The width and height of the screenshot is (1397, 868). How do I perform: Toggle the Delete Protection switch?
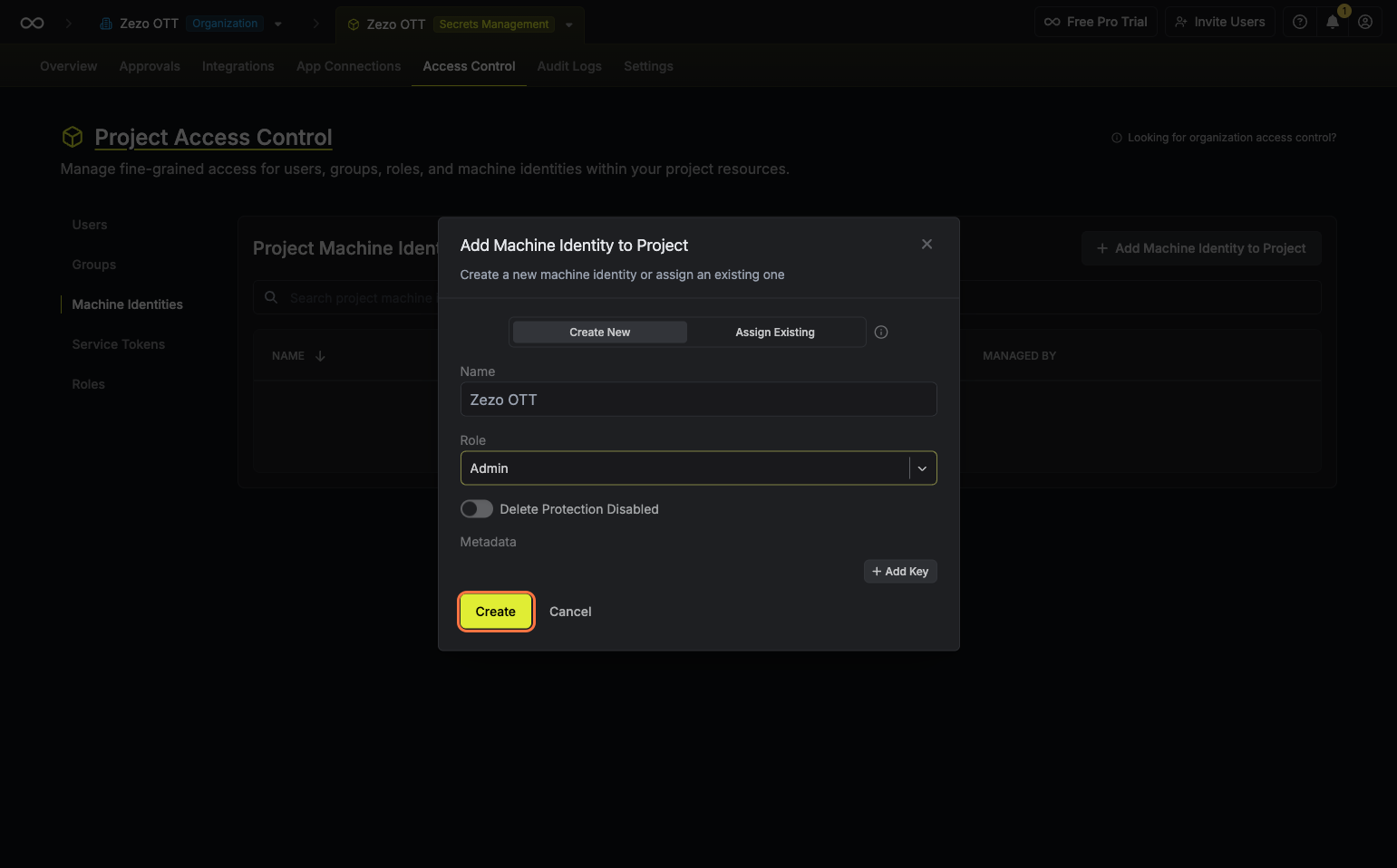tap(476, 509)
